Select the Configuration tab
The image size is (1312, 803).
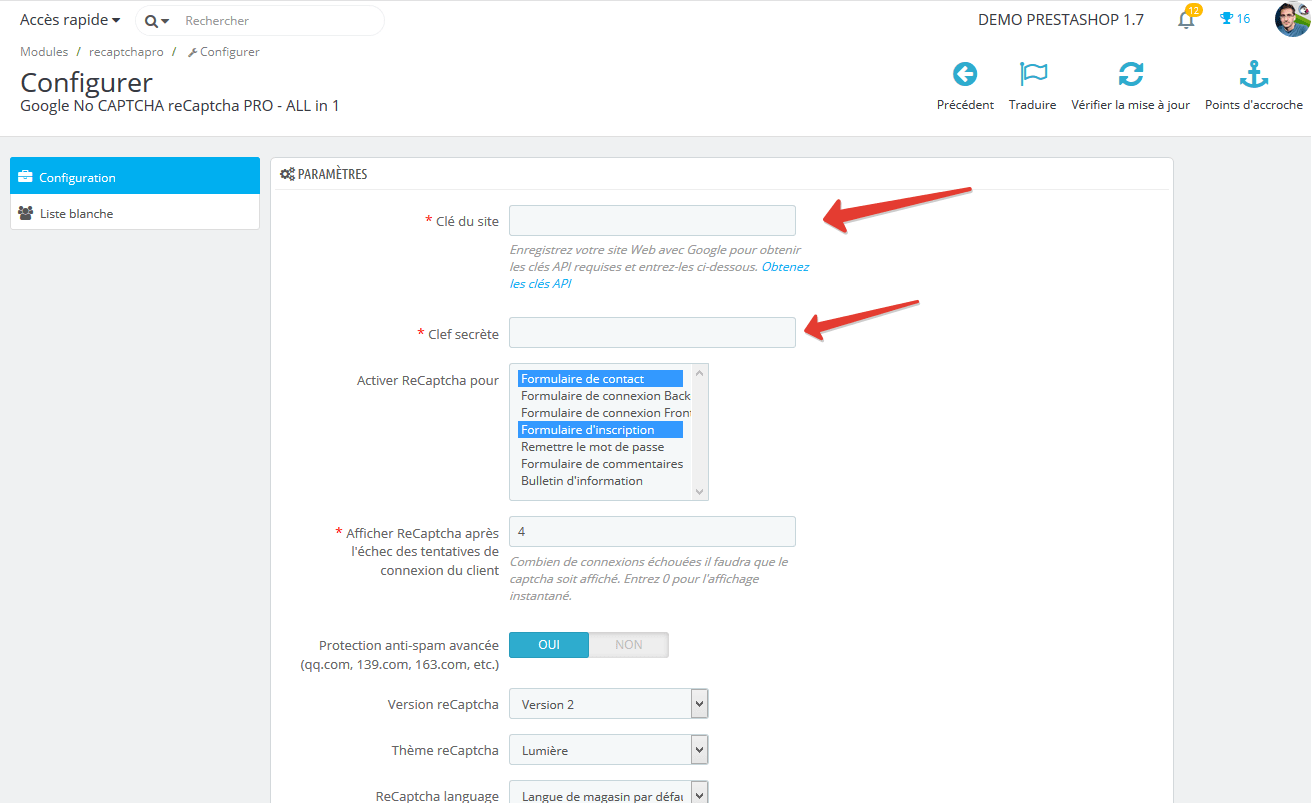pos(135,177)
